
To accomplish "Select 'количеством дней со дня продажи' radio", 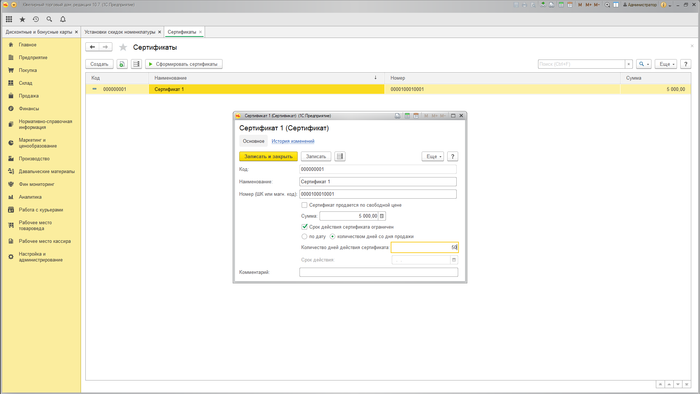I will point(332,236).
